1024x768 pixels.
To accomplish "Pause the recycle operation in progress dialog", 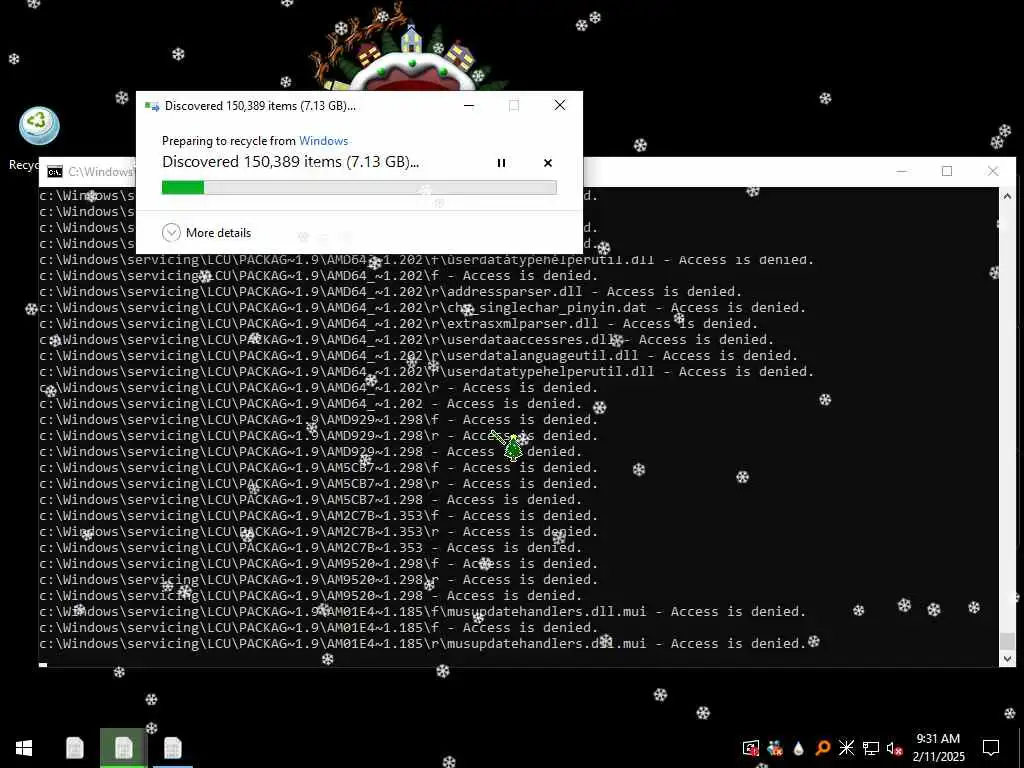I will click(501, 163).
